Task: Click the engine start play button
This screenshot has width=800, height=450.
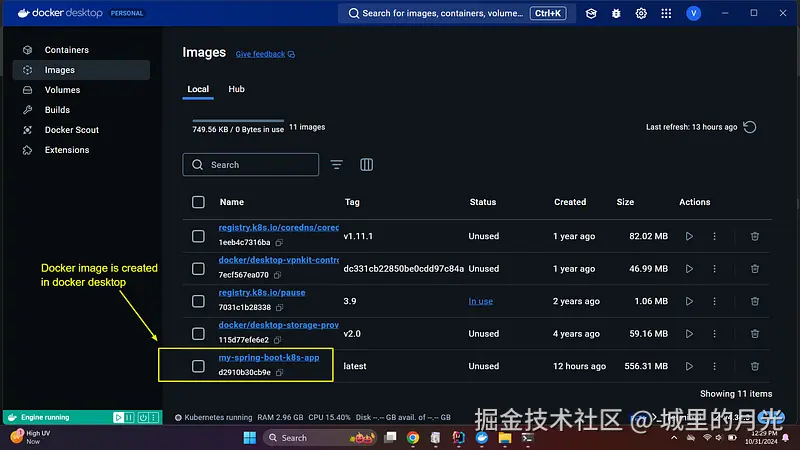Action: point(118,417)
